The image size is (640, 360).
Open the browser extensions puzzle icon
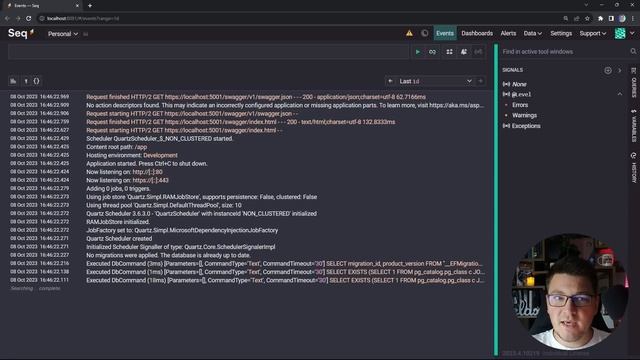pyautogui.click(x=600, y=18)
